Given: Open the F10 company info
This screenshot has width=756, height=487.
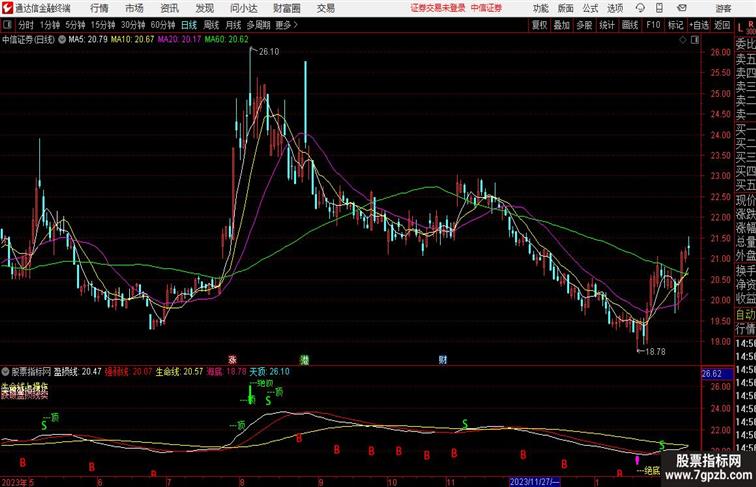Looking at the screenshot, I should click(x=653, y=25).
